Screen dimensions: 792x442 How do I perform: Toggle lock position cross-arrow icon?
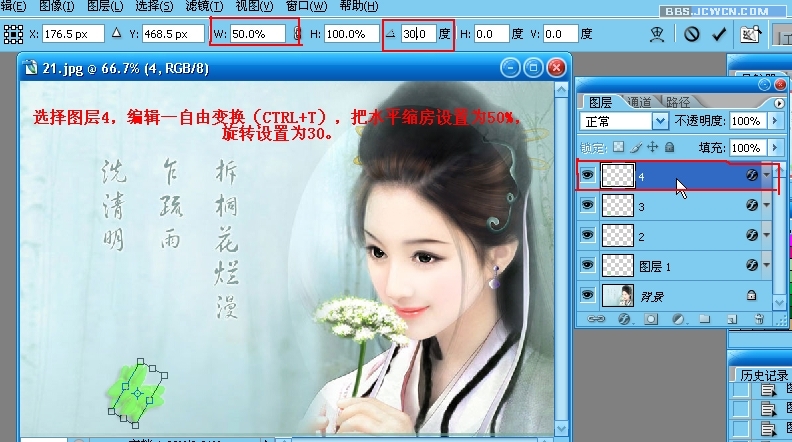coord(653,147)
